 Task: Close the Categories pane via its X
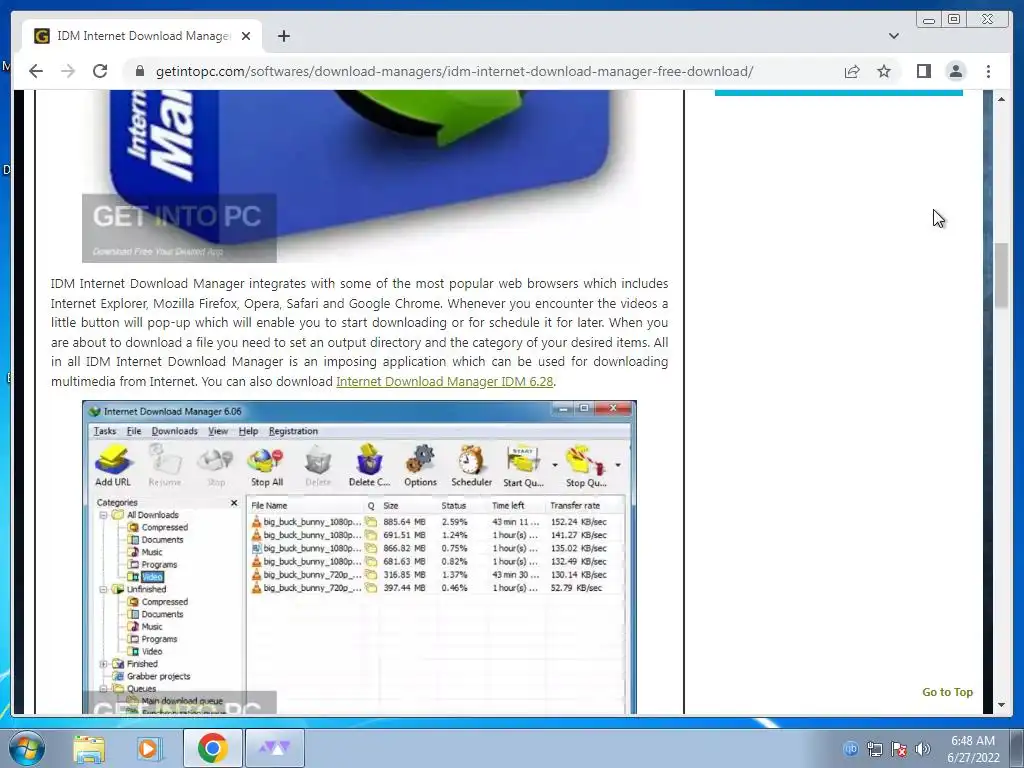point(234,503)
